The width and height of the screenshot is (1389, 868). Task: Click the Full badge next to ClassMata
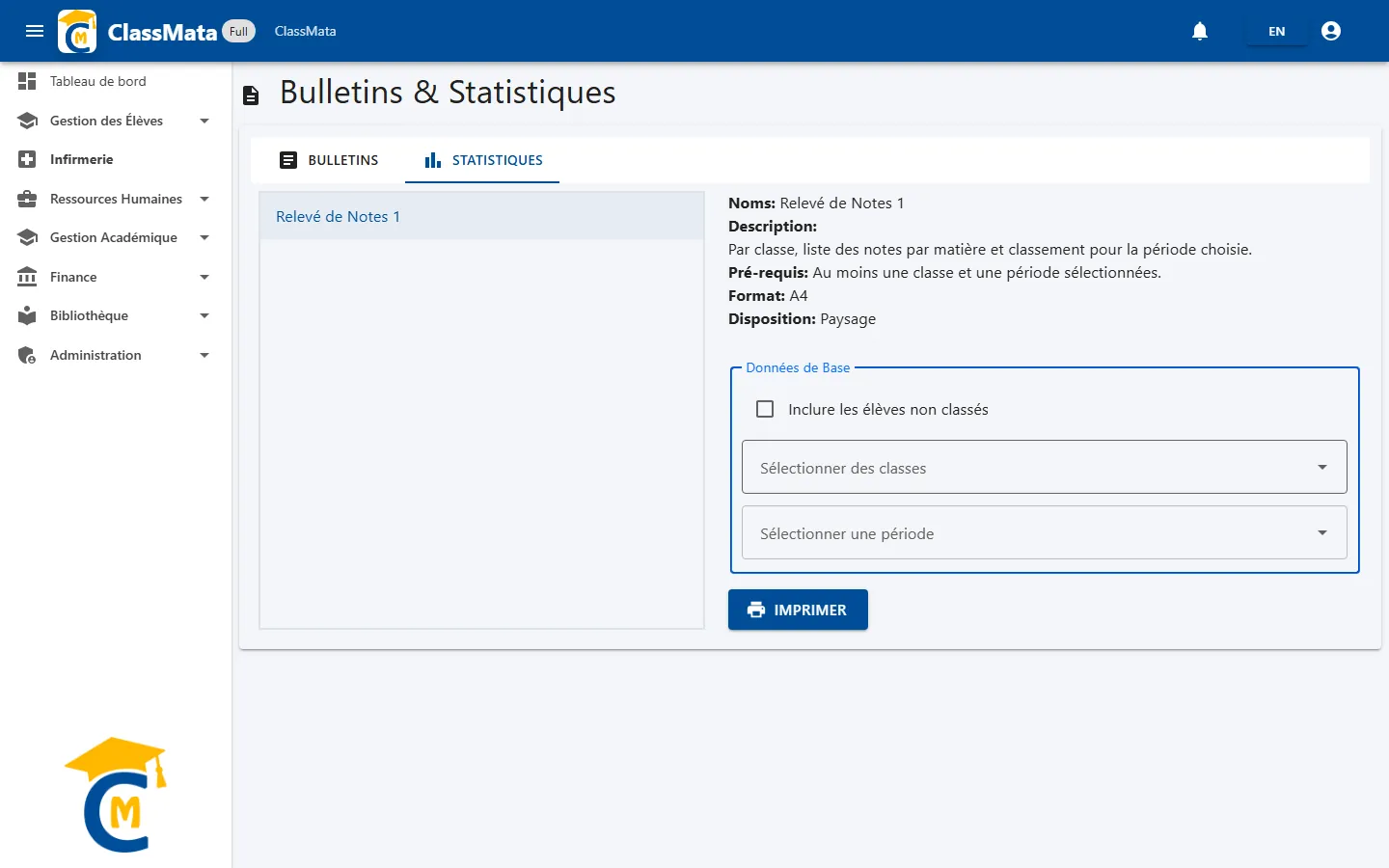pos(239,31)
